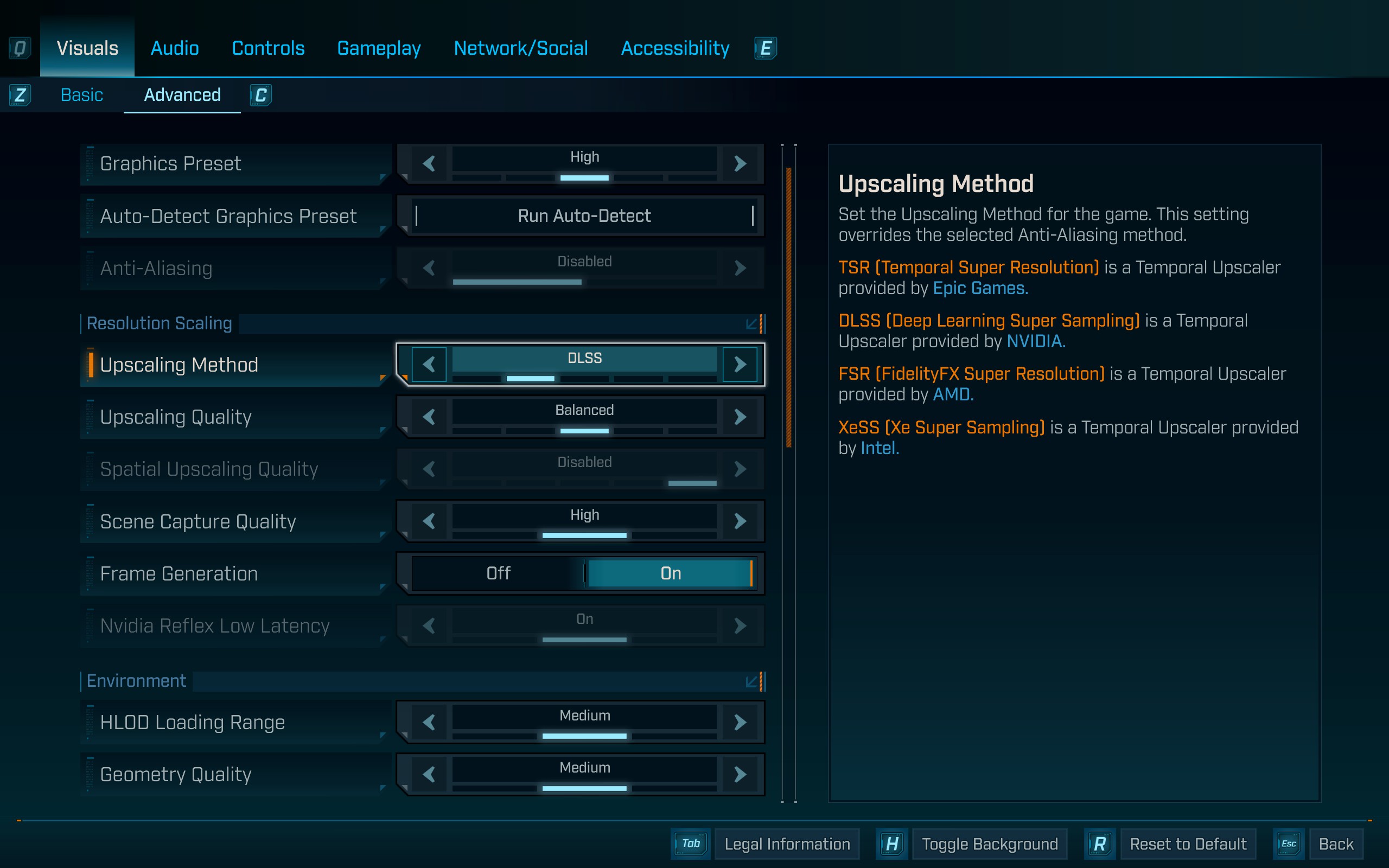Open the Audio settings tab
Viewport: 1389px width, 868px height.
coord(175,48)
